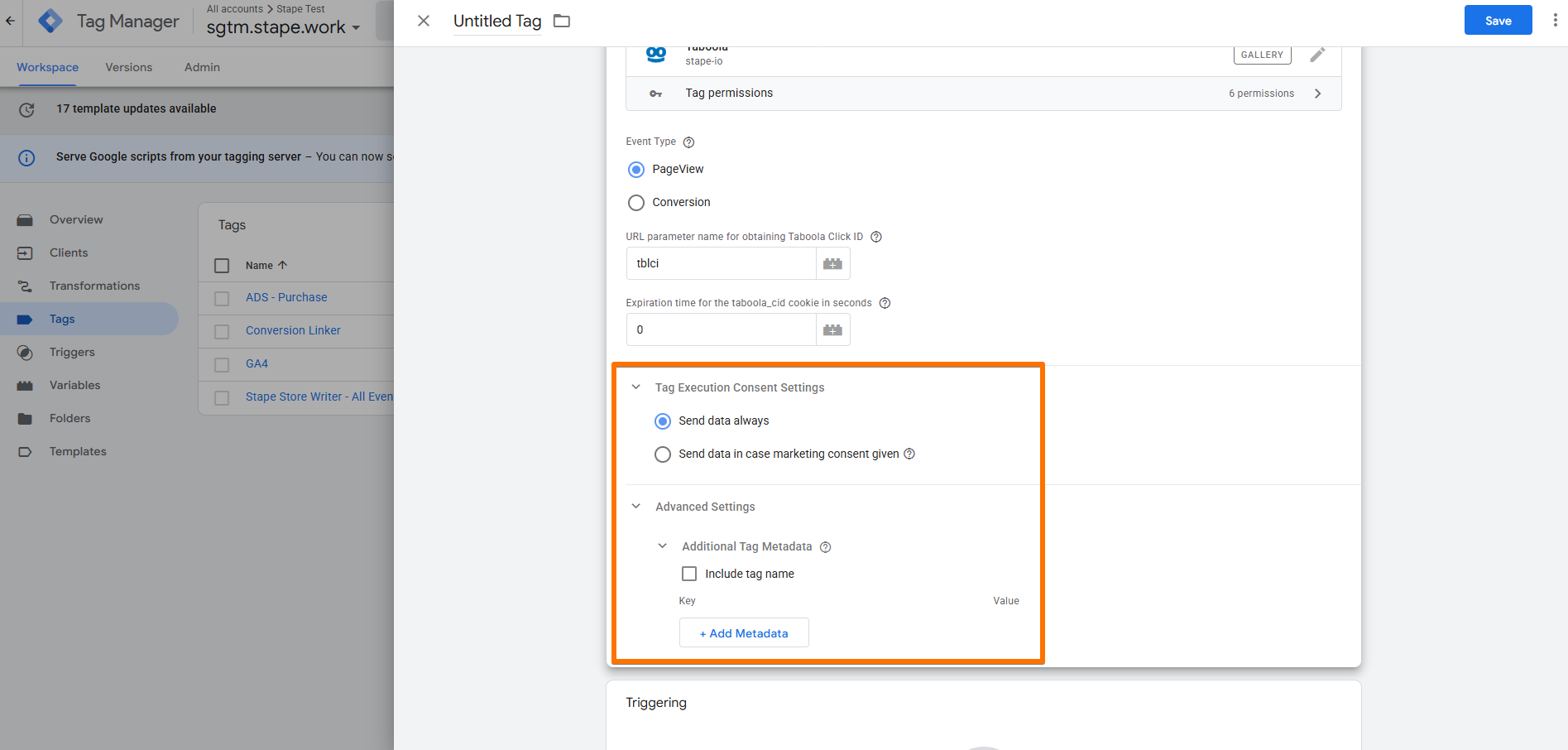This screenshot has width=1568, height=750.
Task: Click 17 template updates available notice
Action: (137, 108)
